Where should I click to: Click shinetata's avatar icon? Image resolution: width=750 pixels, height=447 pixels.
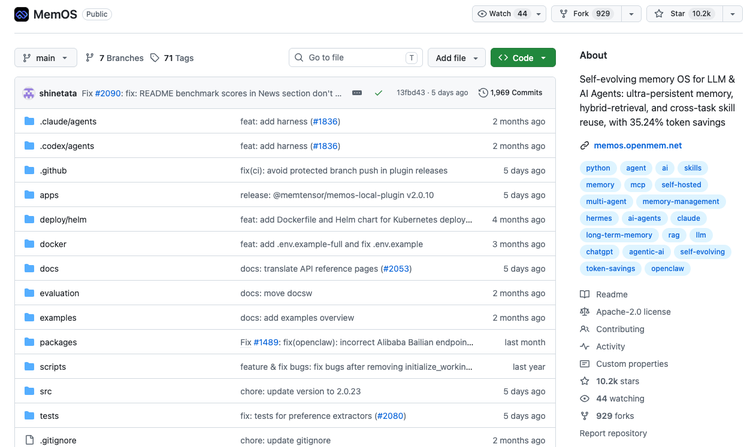point(29,93)
